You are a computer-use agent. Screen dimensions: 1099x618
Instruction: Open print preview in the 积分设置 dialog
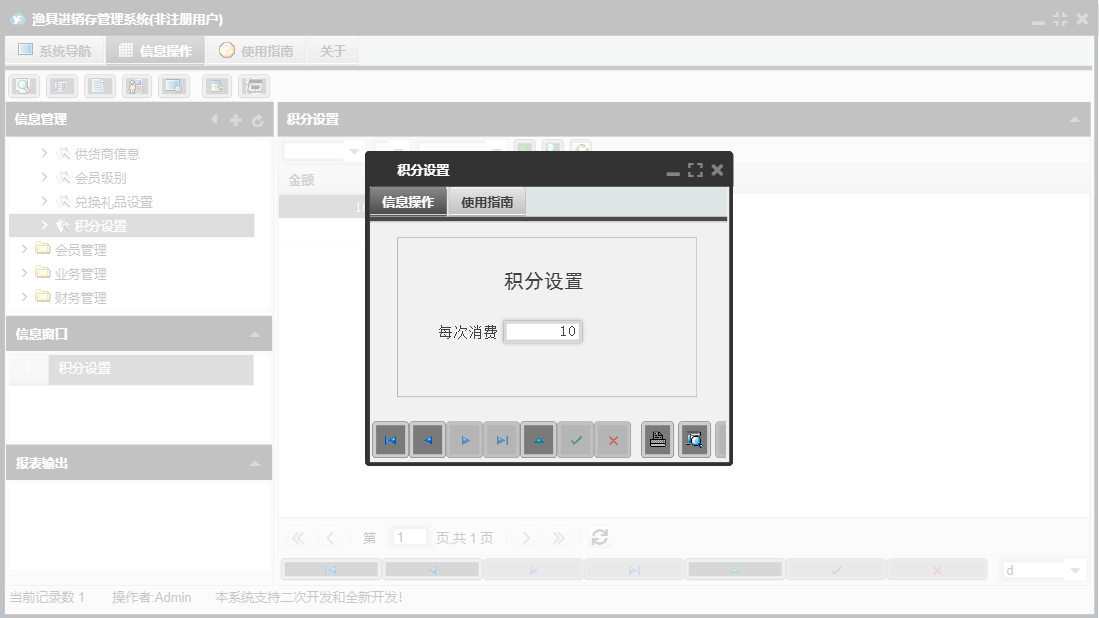(x=694, y=439)
